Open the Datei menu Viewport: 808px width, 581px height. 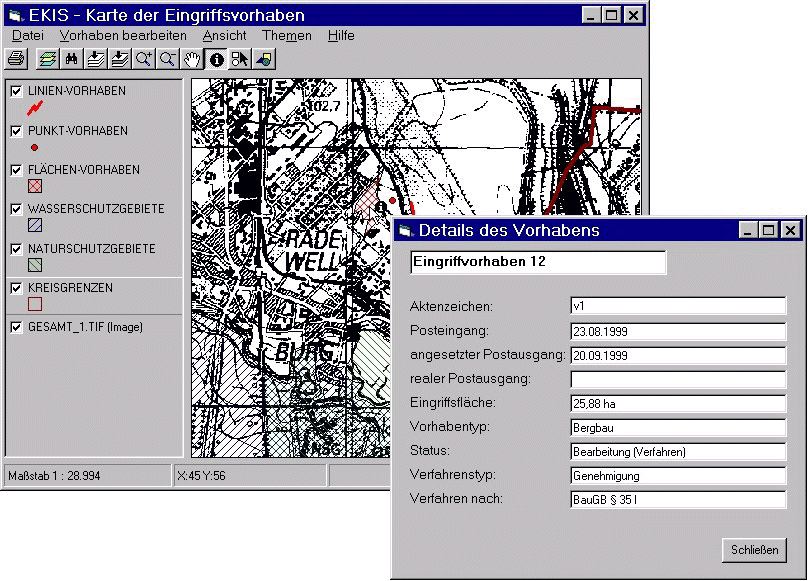28,35
